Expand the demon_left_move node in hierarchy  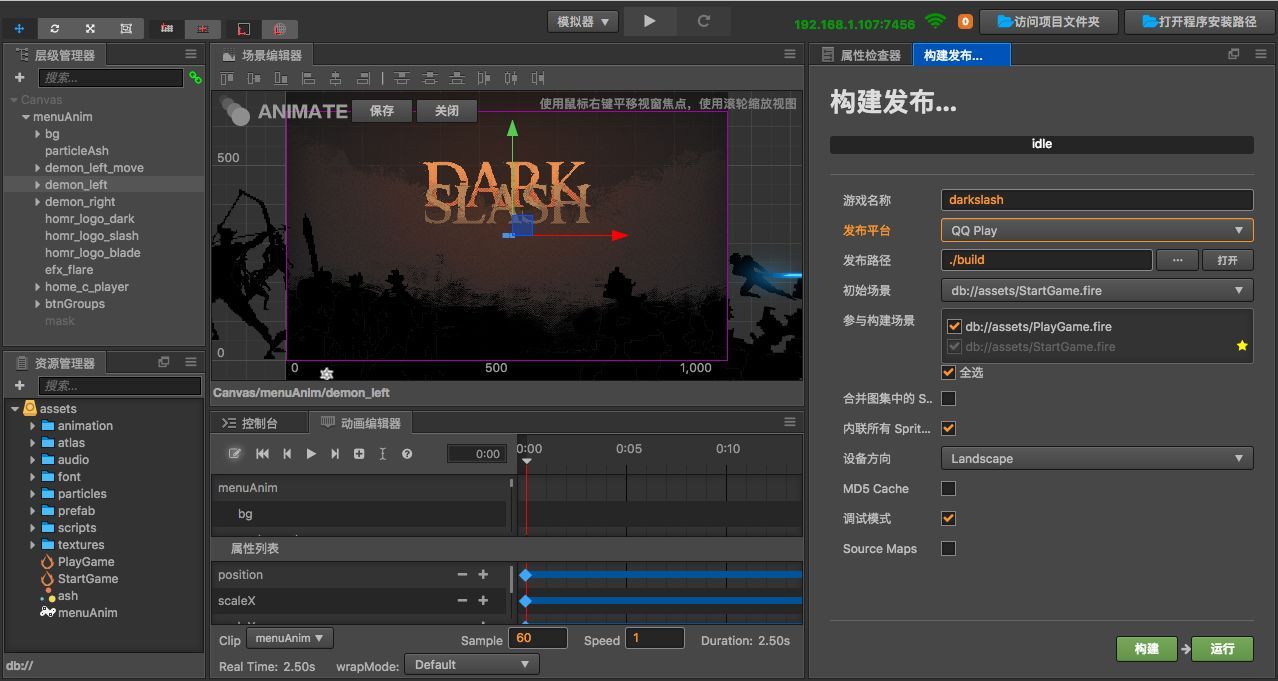pos(37,168)
